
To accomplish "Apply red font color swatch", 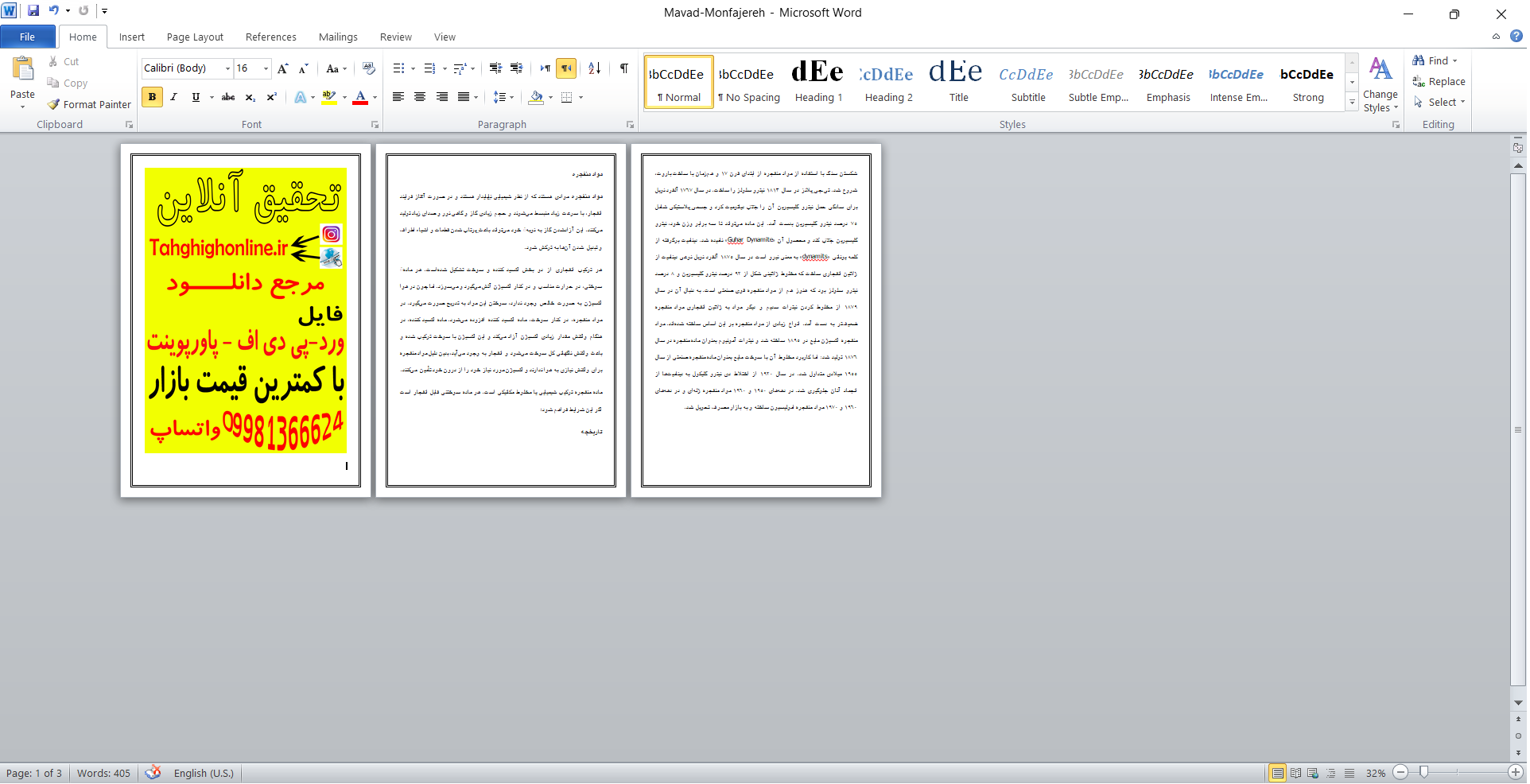I will pyautogui.click(x=360, y=97).
